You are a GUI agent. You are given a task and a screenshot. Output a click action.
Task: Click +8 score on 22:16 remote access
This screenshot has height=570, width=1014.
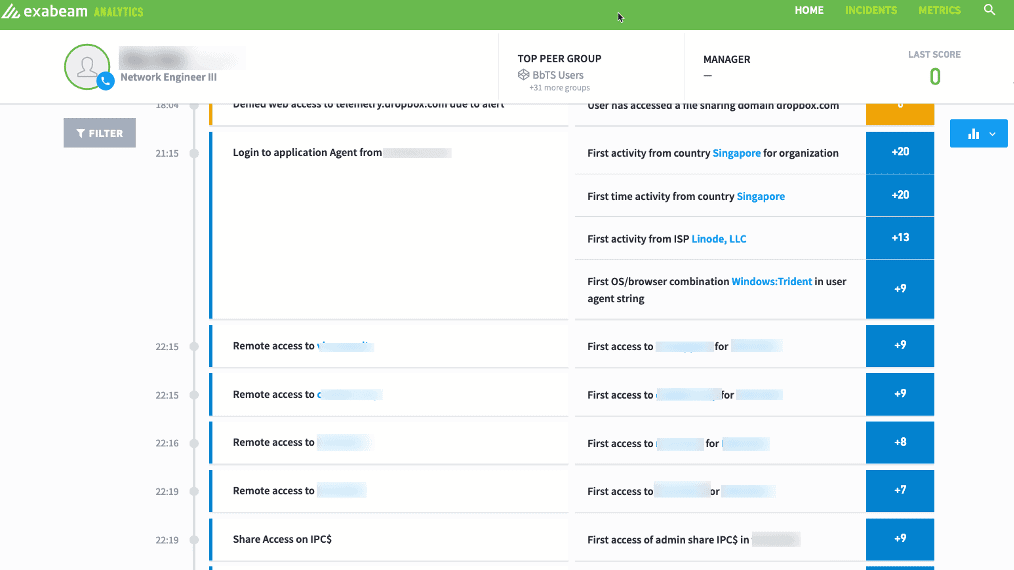click(x=900, y=442)
